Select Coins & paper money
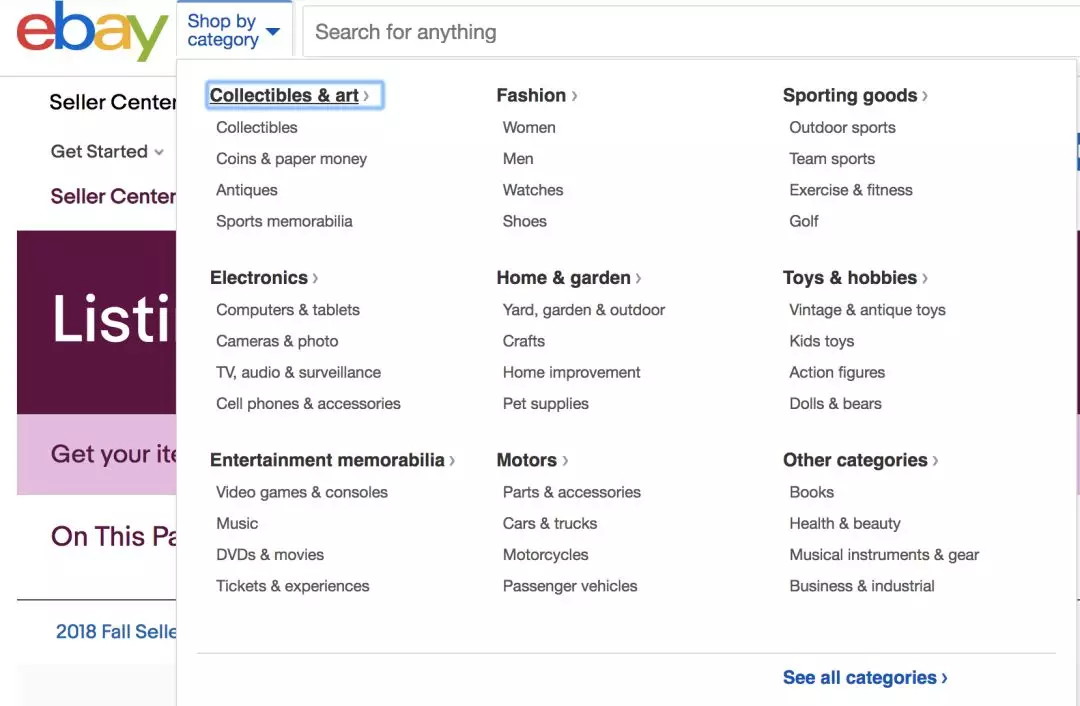1080x706 pixels. pyautogui.click(x=291, y=159)
